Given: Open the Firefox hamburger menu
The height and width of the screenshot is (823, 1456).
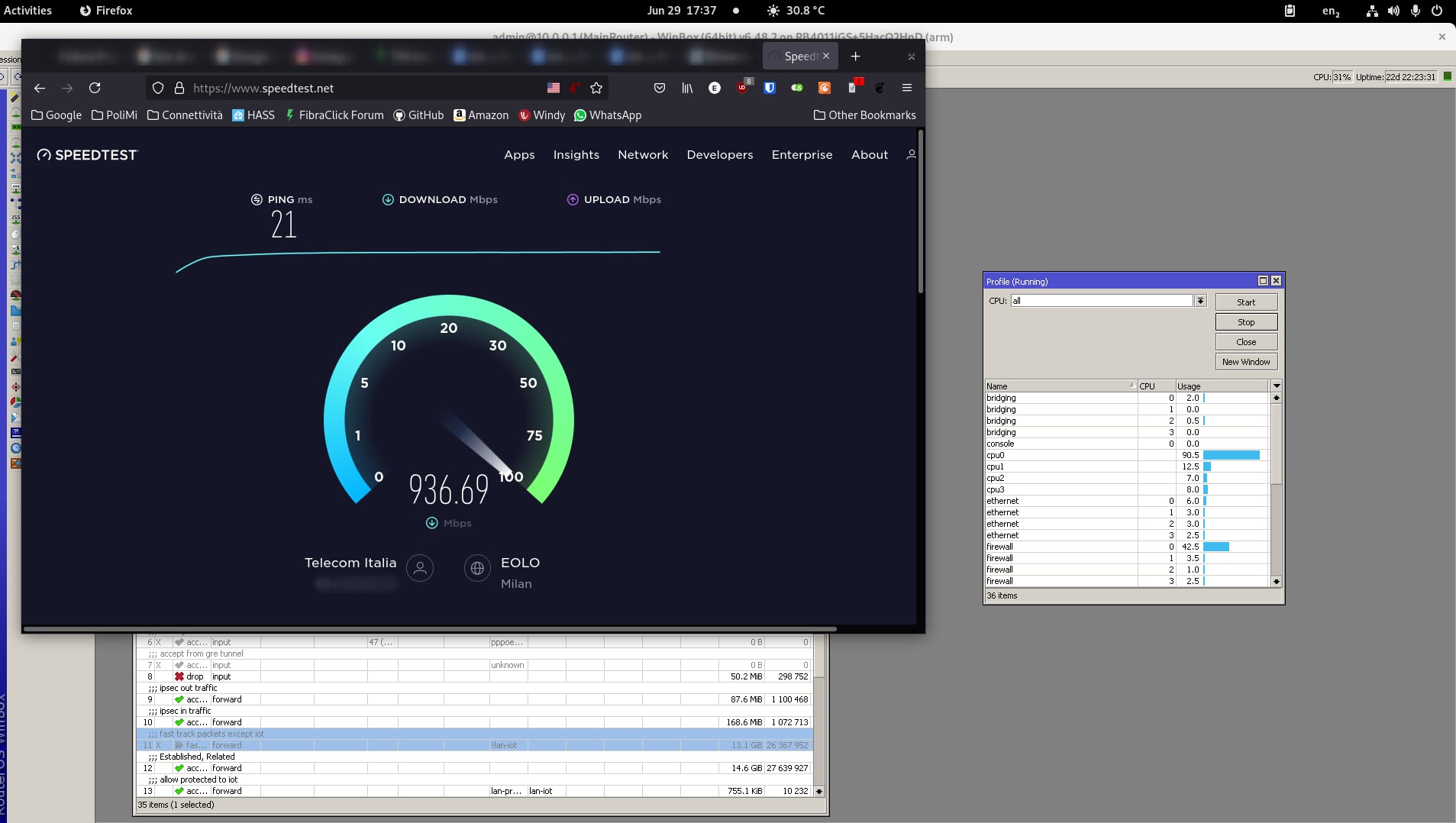Looking at the screenshot, I should coord(907,88).
